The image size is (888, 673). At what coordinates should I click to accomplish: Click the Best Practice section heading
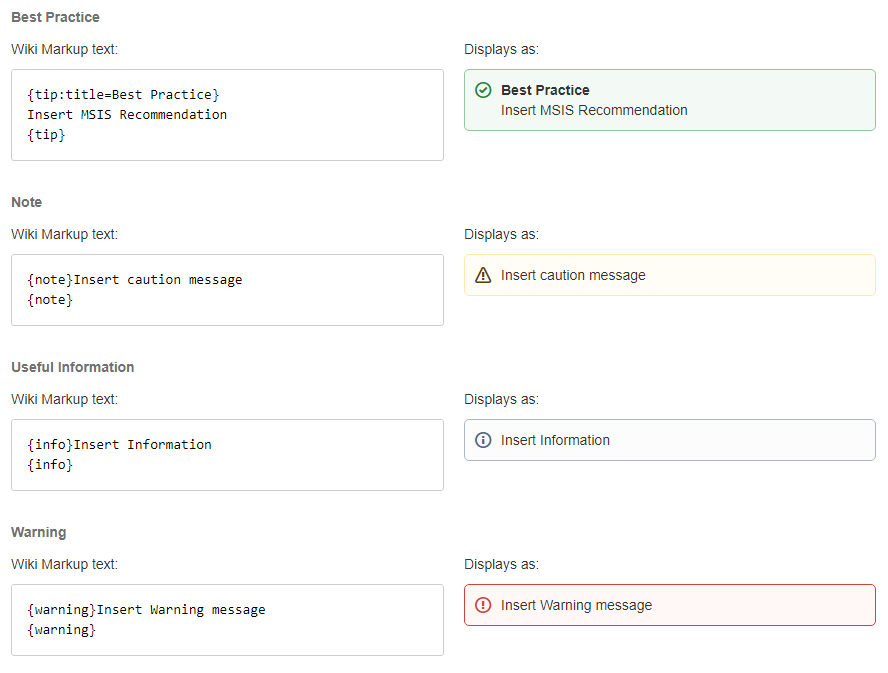55,17
